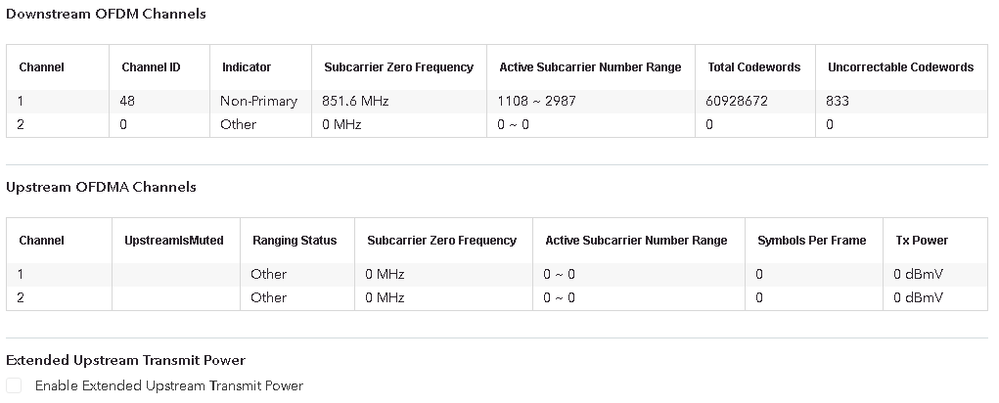The height and width of the screenshot is (403, 999).
Task: Click Subcarrier Zero Frequency header in downstream table
Action: tap(398, 67)
